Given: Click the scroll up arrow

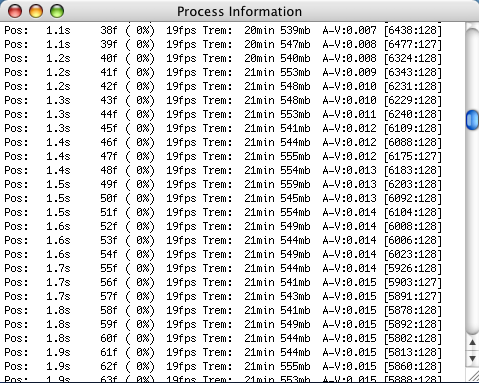Looking at the screenshot, I should coord(472,342).
